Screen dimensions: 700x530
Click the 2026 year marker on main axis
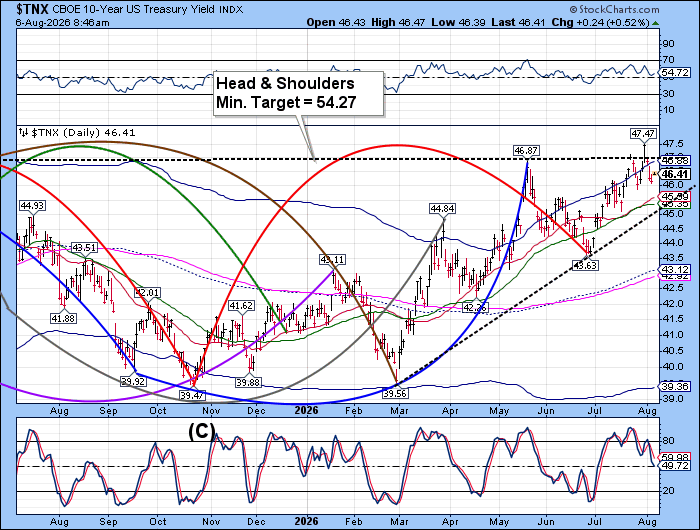click(307, 410)
